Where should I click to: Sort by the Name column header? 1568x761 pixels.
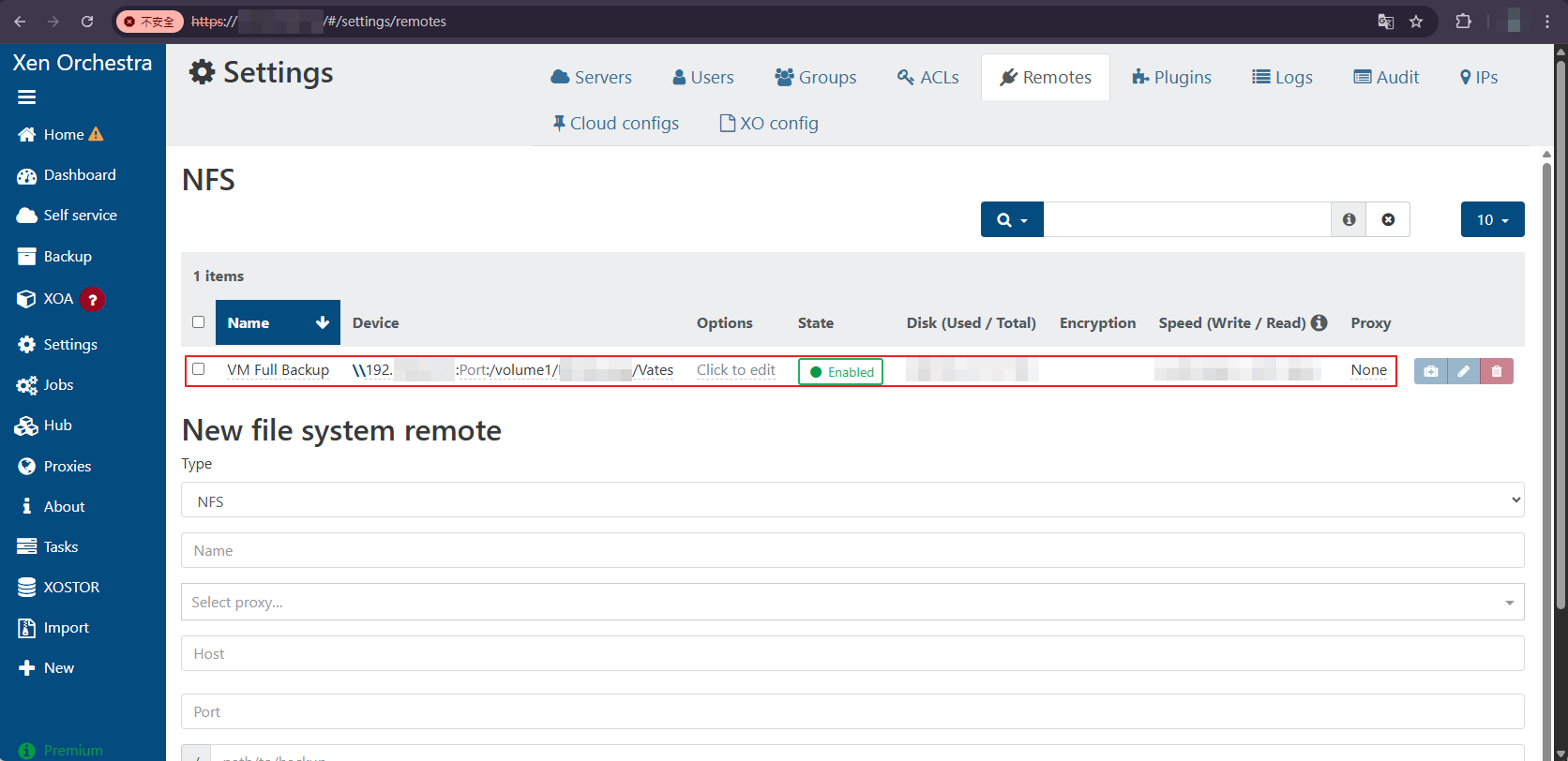[278, 322]
